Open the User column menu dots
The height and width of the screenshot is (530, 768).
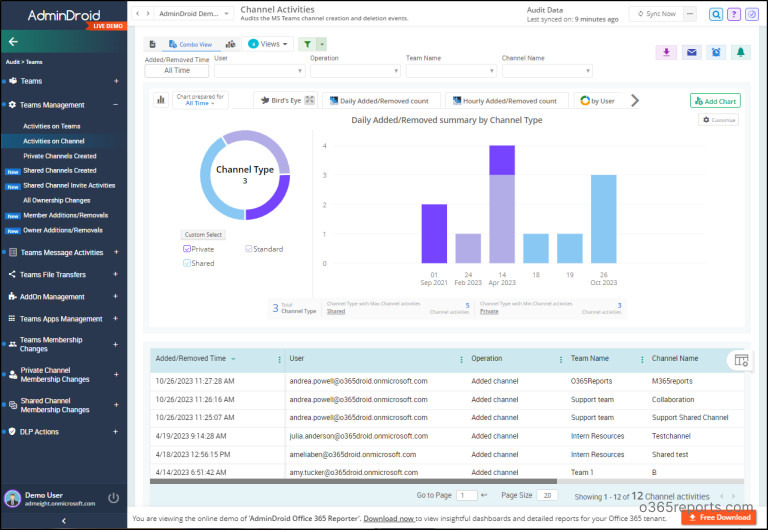(461, 360)
